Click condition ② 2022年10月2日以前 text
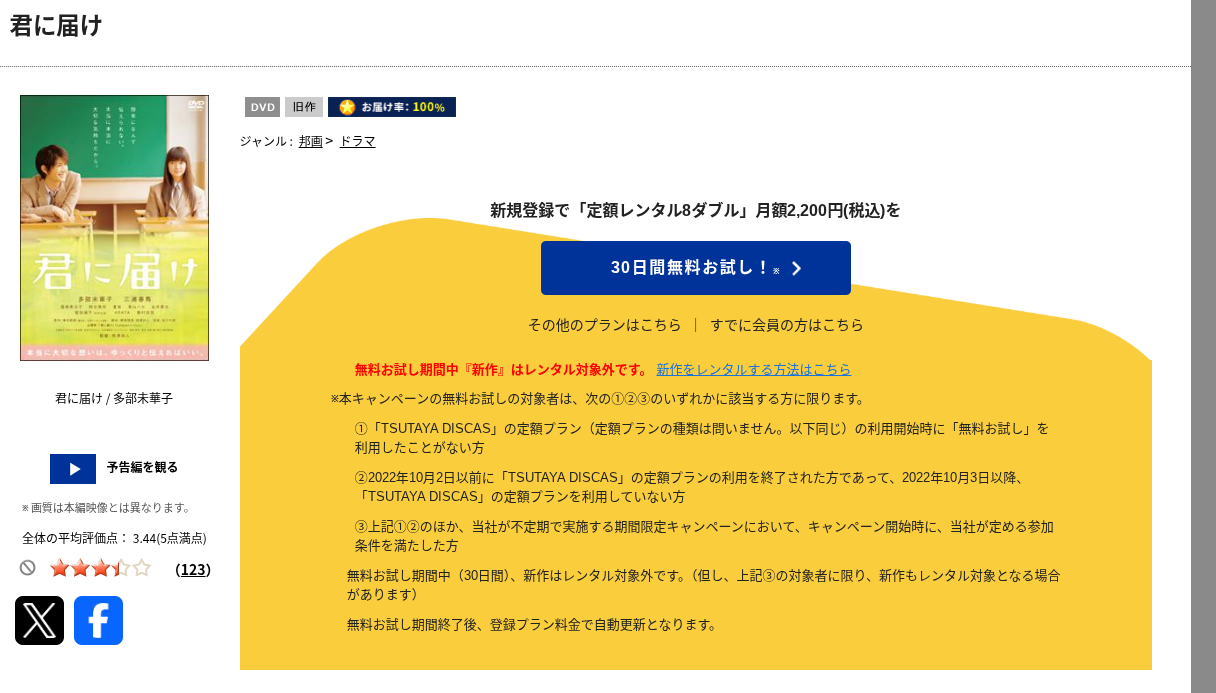The image size is (1216, 693). pyautogui.click(x=690, y=487)
